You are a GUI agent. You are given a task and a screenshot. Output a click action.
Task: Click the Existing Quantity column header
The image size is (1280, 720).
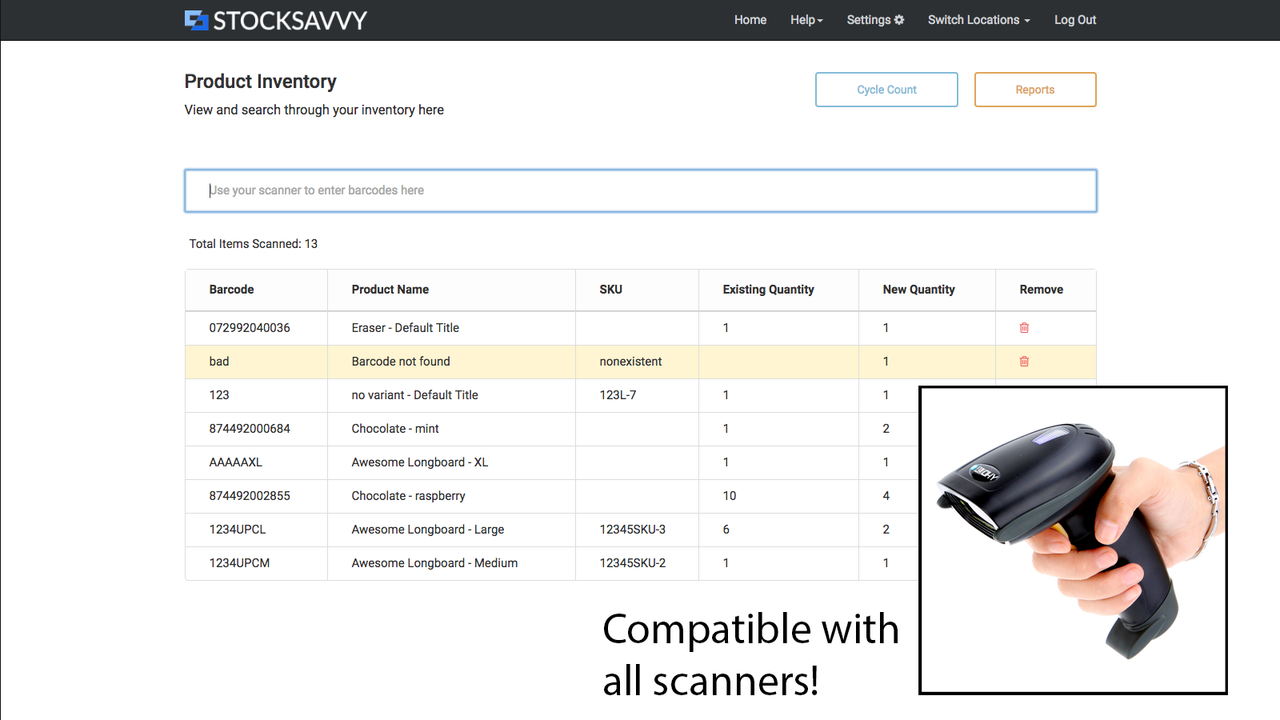768,289
